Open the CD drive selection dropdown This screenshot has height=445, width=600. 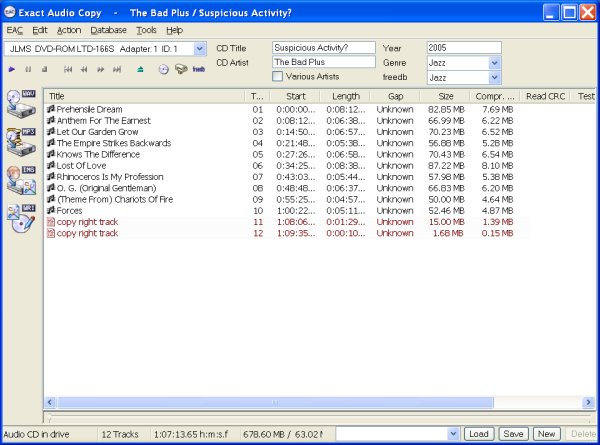[199, 49]
